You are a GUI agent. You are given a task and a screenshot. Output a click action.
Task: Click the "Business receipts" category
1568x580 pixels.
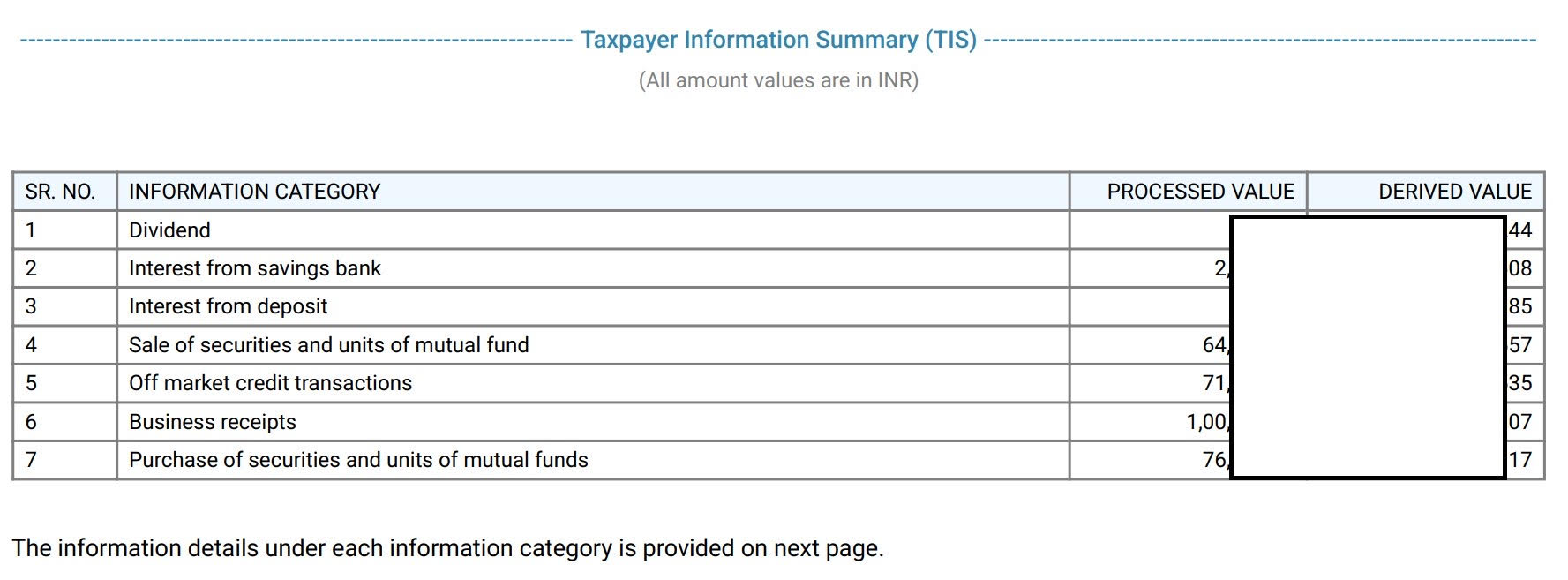coord(212,422)
